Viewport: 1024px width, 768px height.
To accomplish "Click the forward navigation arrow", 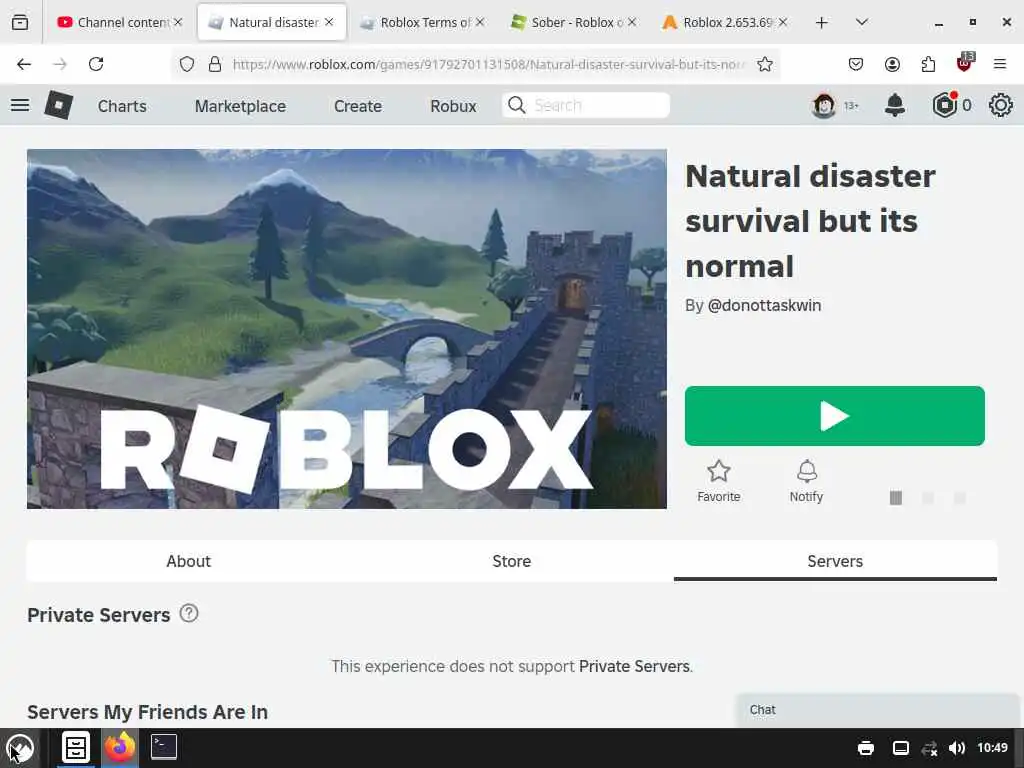I will coord(60,64).
